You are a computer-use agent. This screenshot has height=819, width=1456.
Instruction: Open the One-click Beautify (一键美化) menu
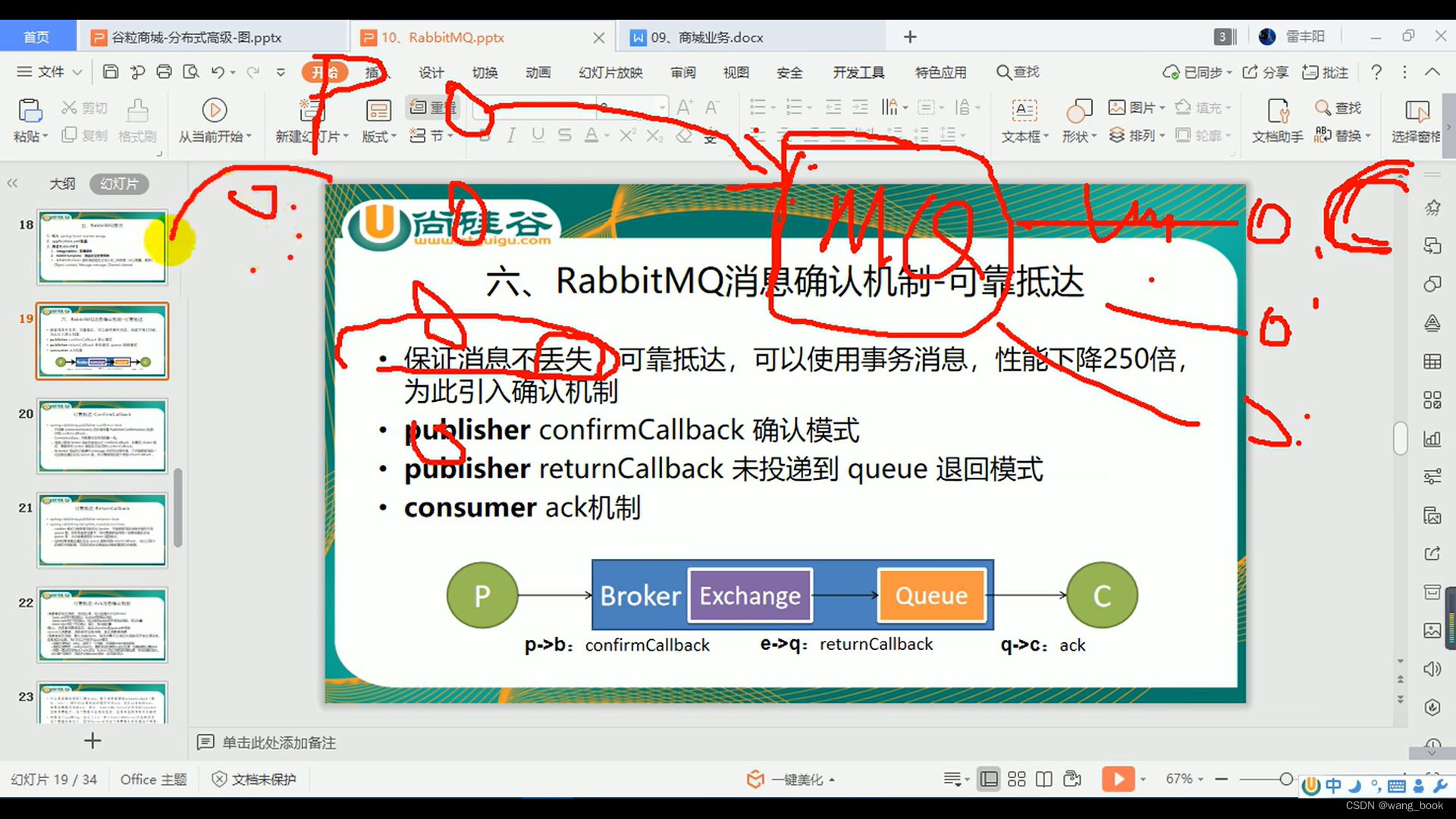point(791,780)
